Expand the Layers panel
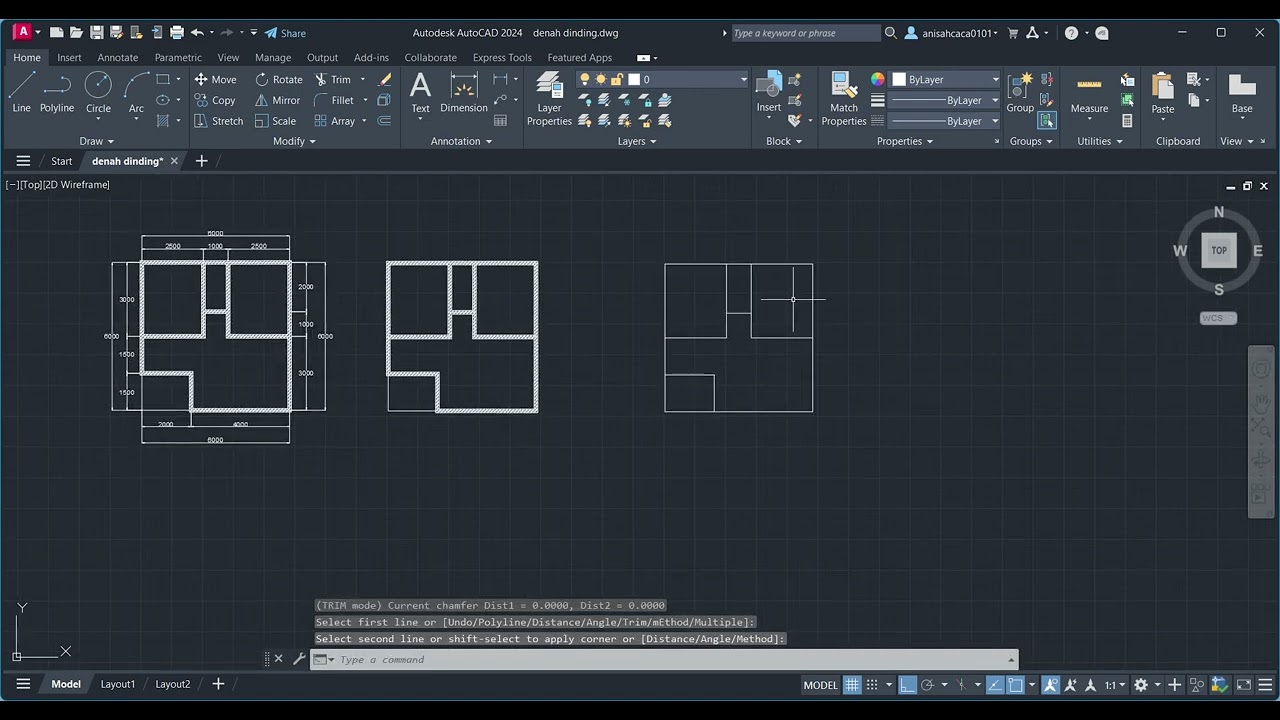This screenshot has width=1280, height=720. point(637,141)
